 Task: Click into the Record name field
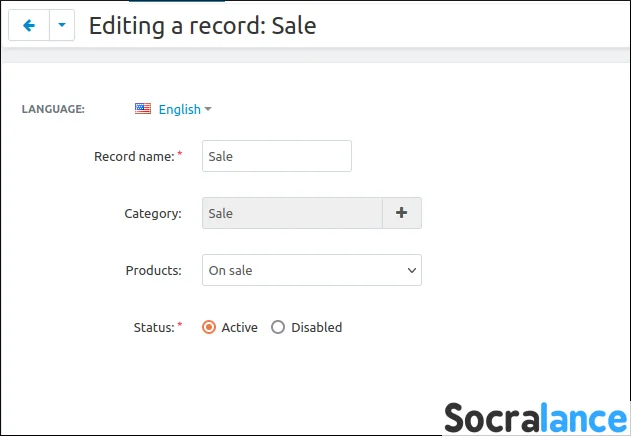[x=277, y=156]
